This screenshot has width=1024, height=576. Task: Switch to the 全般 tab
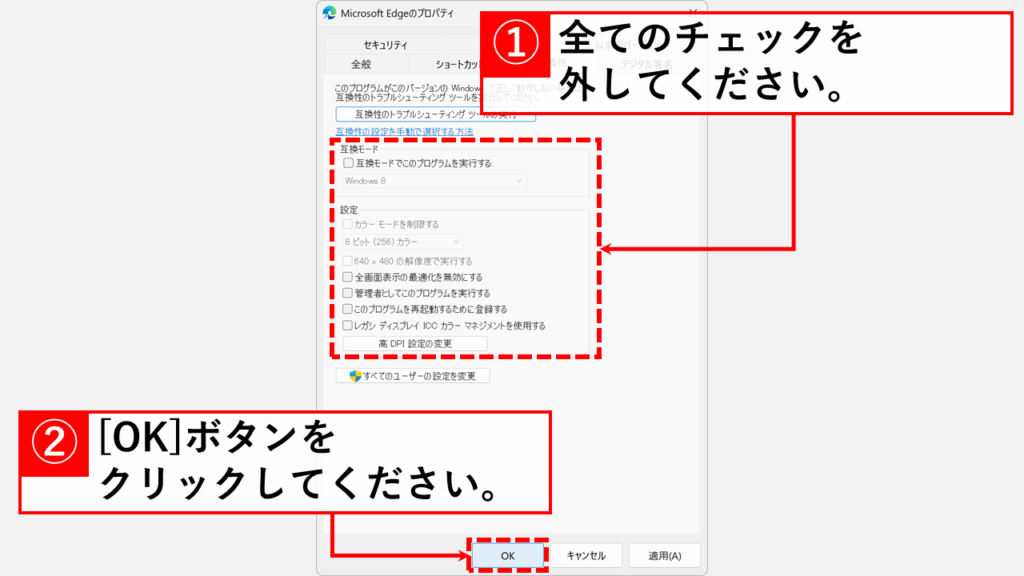[x=361, y=64]
